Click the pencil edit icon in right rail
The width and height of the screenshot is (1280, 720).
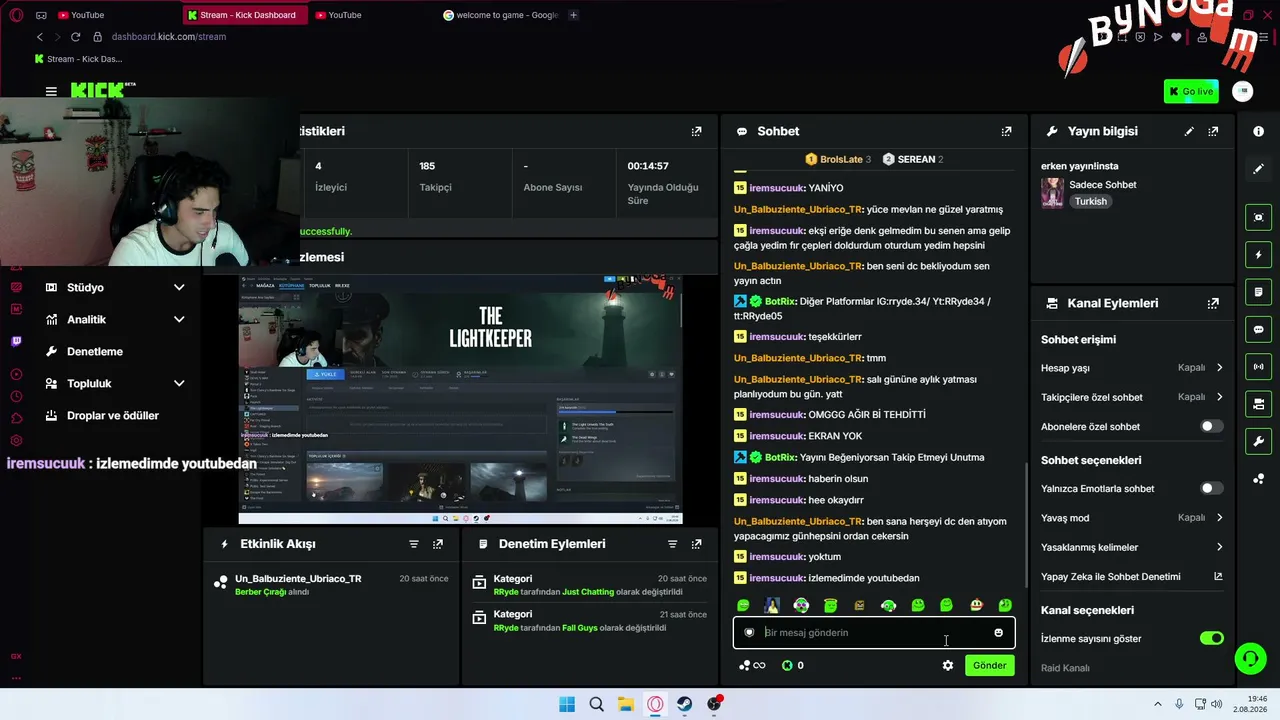(1258, 169)
